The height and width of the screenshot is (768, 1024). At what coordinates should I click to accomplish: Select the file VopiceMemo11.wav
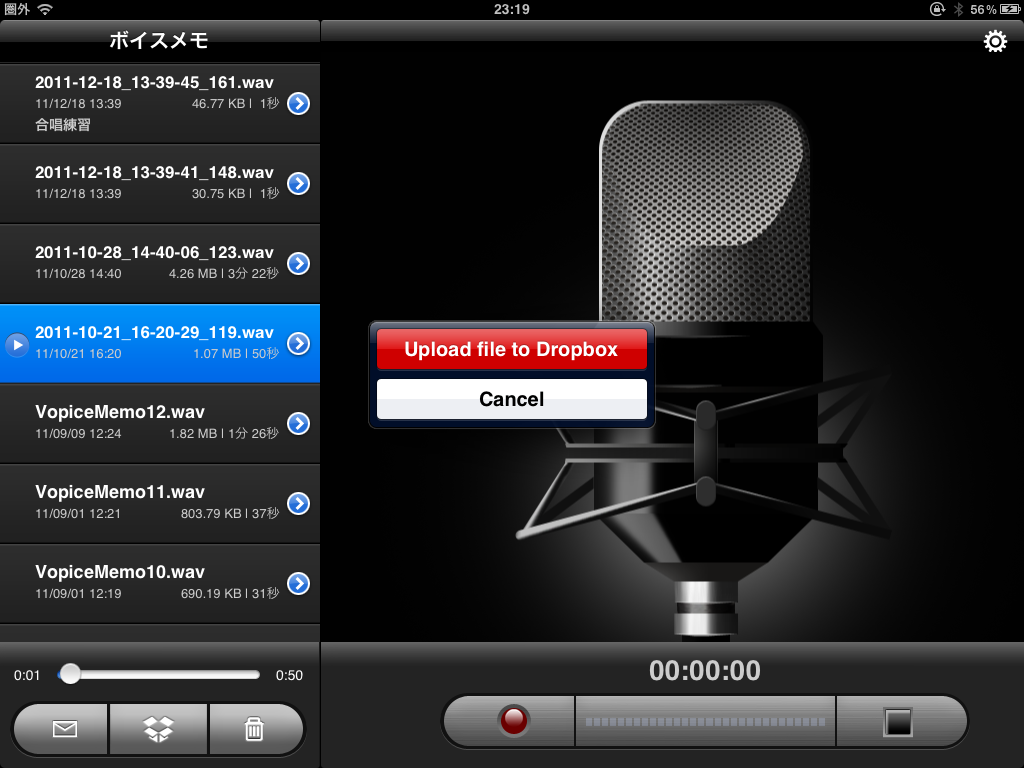(160, 504)
